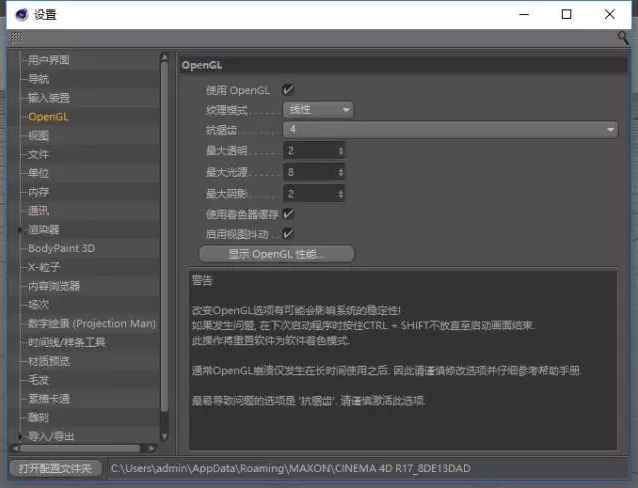Click the 打开配置文件夹 button

pyautogui.click(x=54, y=468)
